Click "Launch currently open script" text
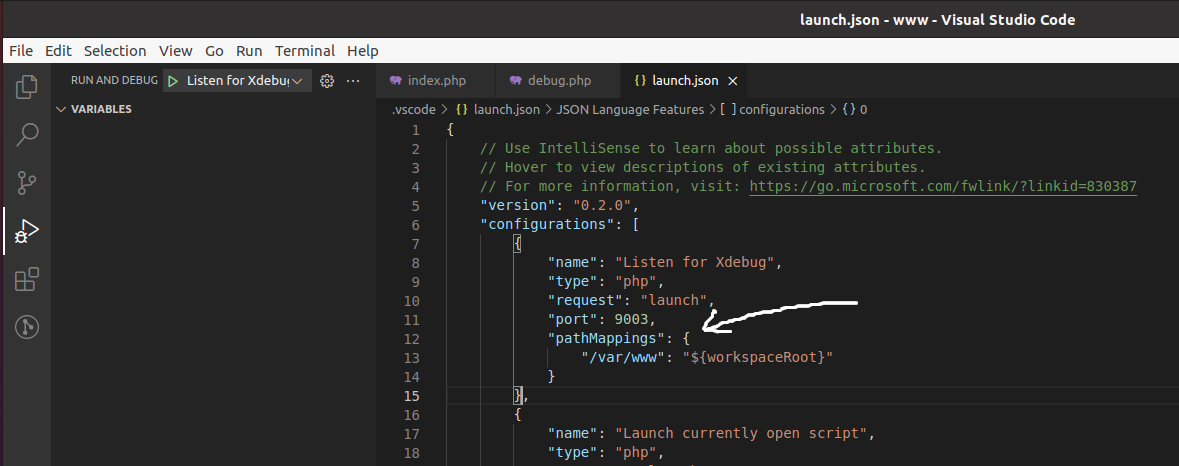This screenshot has width=1179, height=466. pos(741,433)
